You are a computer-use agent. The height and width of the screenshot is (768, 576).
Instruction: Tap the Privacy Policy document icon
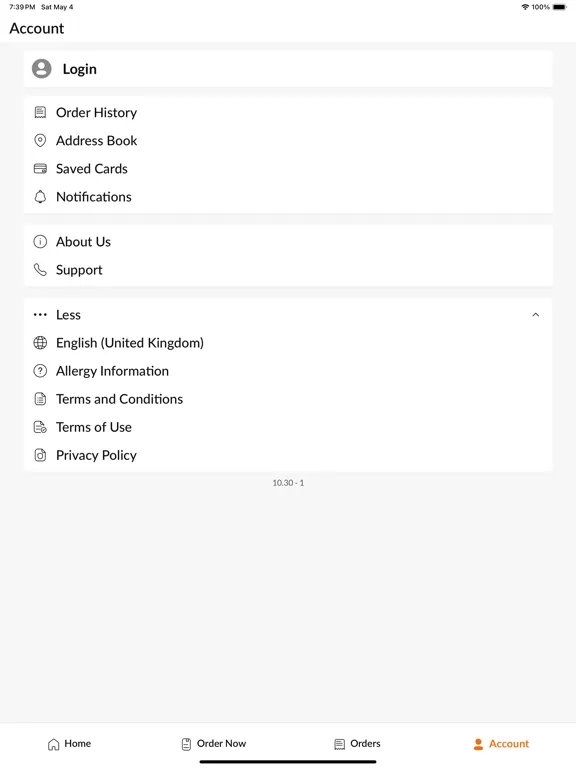tap(40, 456)
